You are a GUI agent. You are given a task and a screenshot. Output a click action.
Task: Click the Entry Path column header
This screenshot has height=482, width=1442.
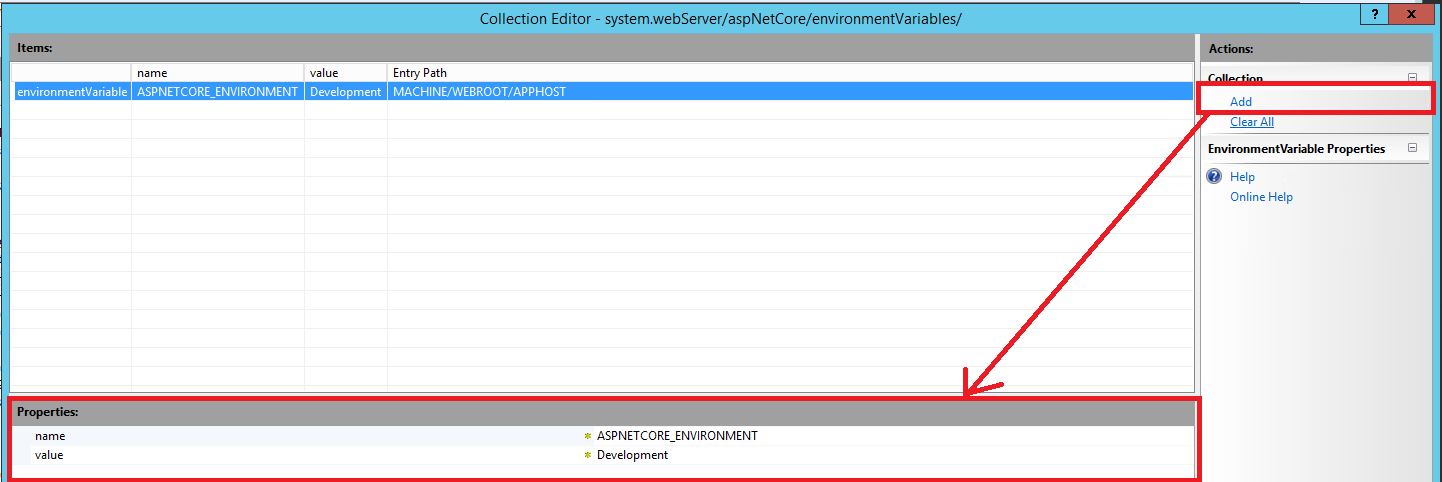point(790,73)
